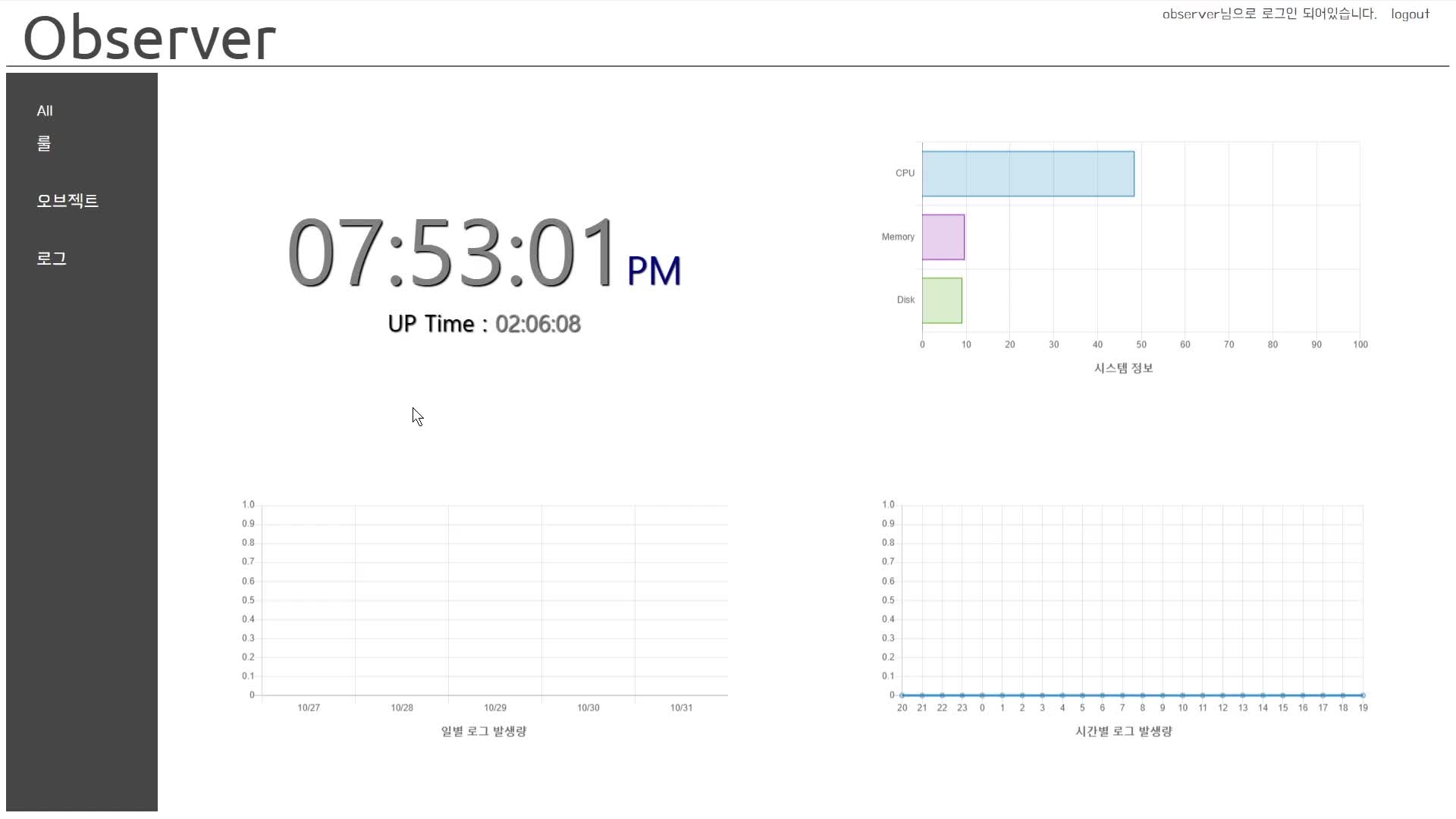This screenshot has height=819, width=1456.
Task: Click the 일별 로그 발생량 chart title
Action: tap(484, 731)
